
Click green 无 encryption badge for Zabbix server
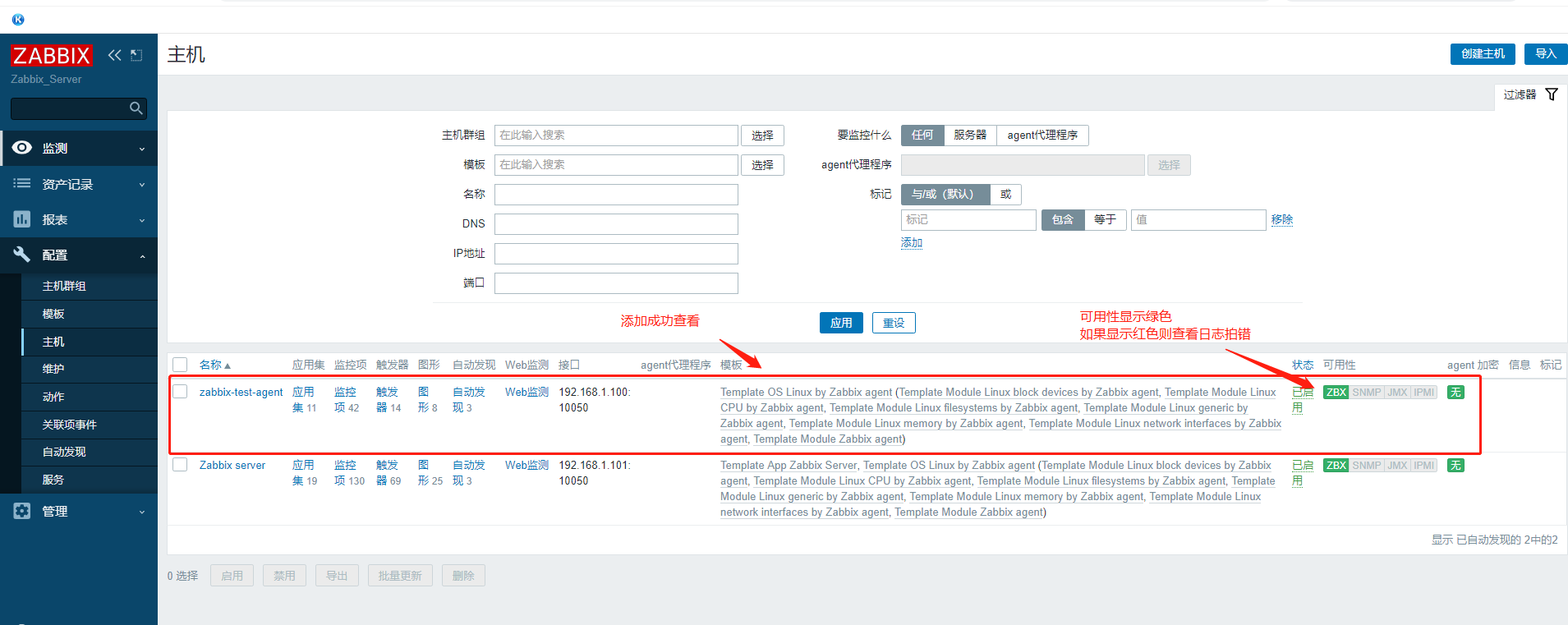(x=1455, y=466)
